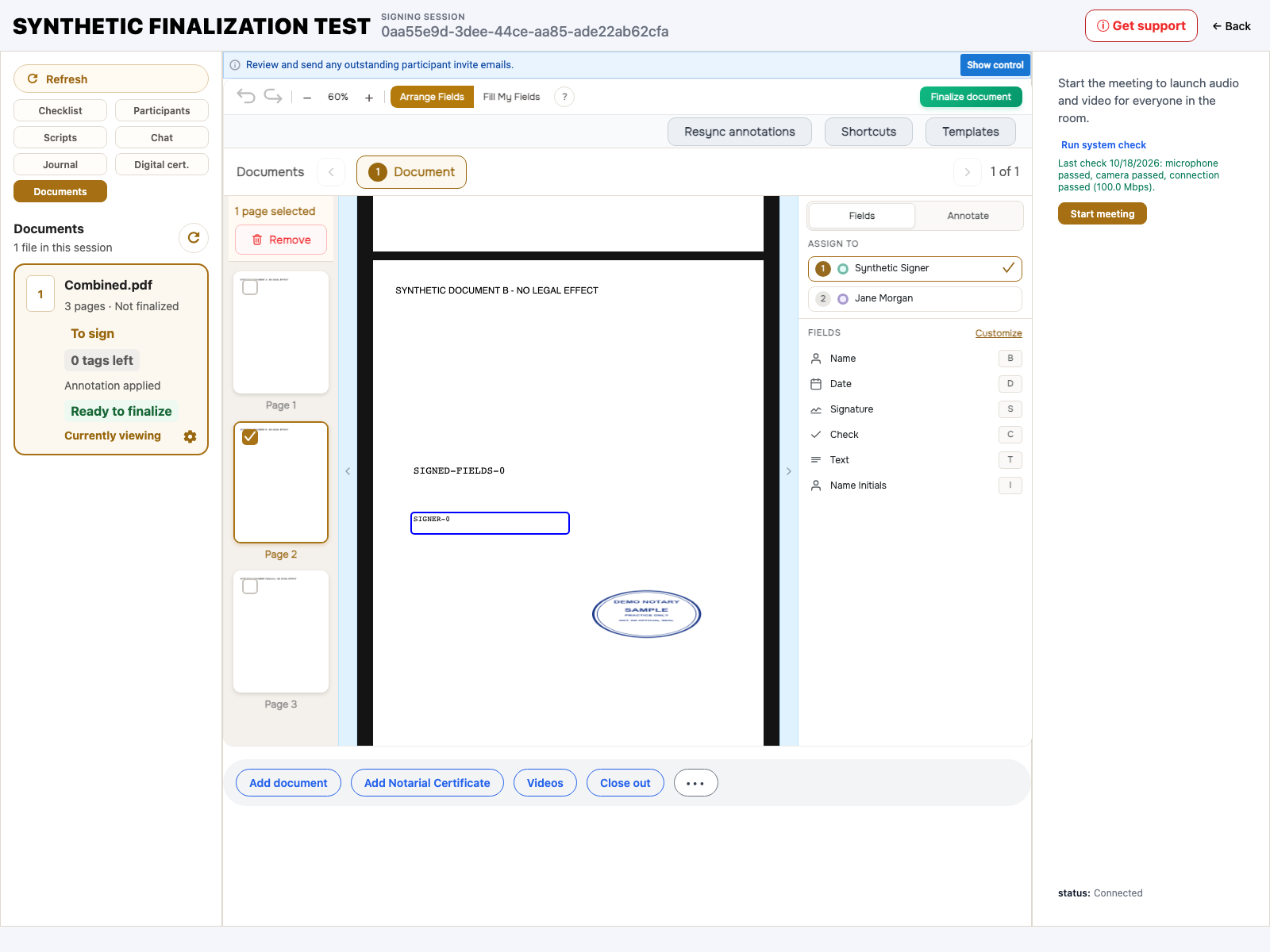Open the Participants section
1270x952 pixels.
pyautogui.click(x=162, y=110)
